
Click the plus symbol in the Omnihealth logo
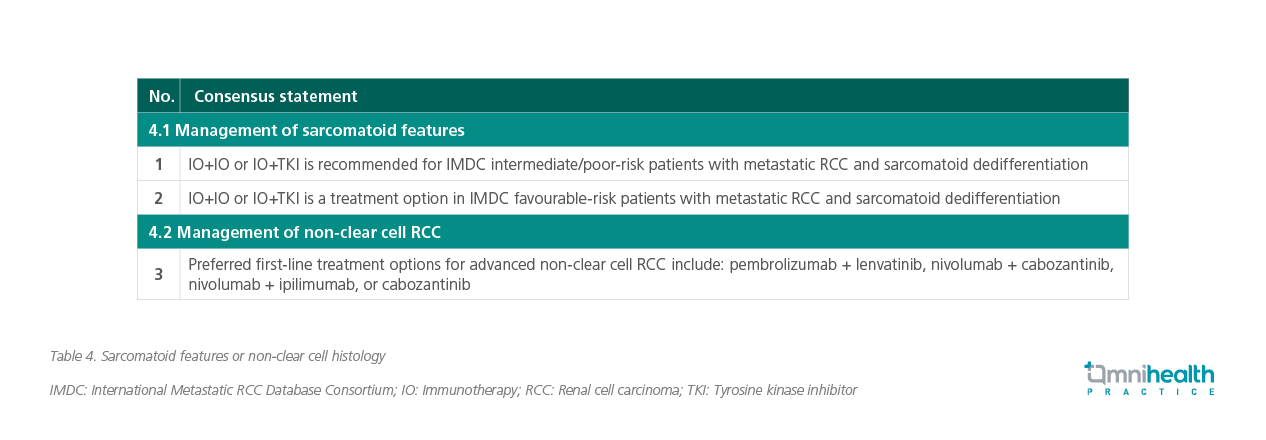click(1090, 367)
